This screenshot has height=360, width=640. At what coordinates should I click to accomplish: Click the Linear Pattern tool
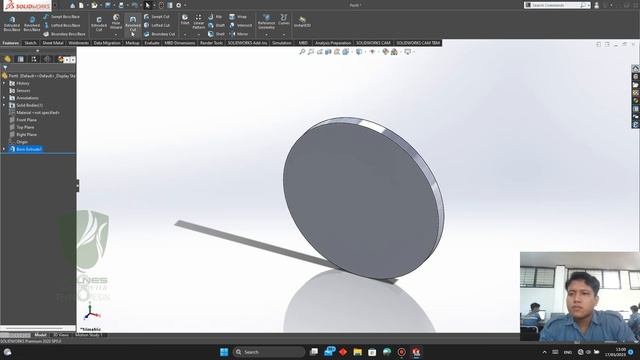[x=198, y=21]
